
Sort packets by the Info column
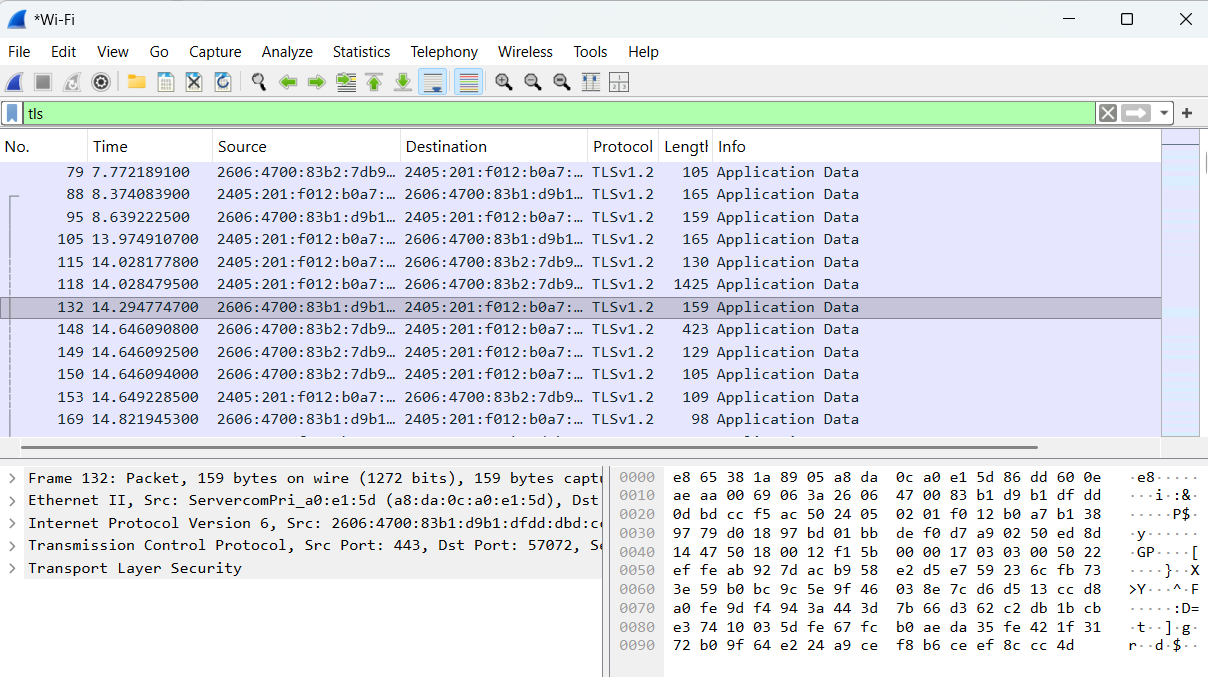[x=936, y=147]
